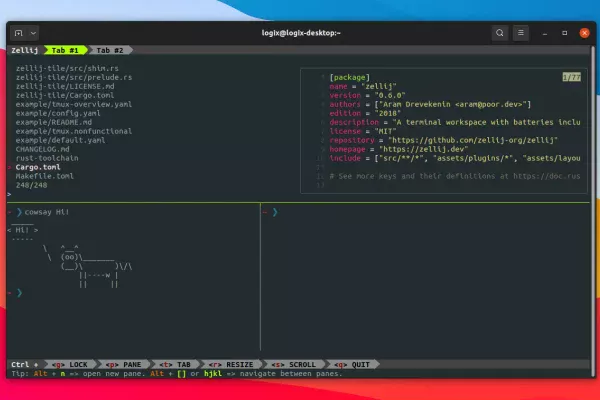Click the Ctrl + status bar label
Screen dimensions: 600x400
click(25, 364)
